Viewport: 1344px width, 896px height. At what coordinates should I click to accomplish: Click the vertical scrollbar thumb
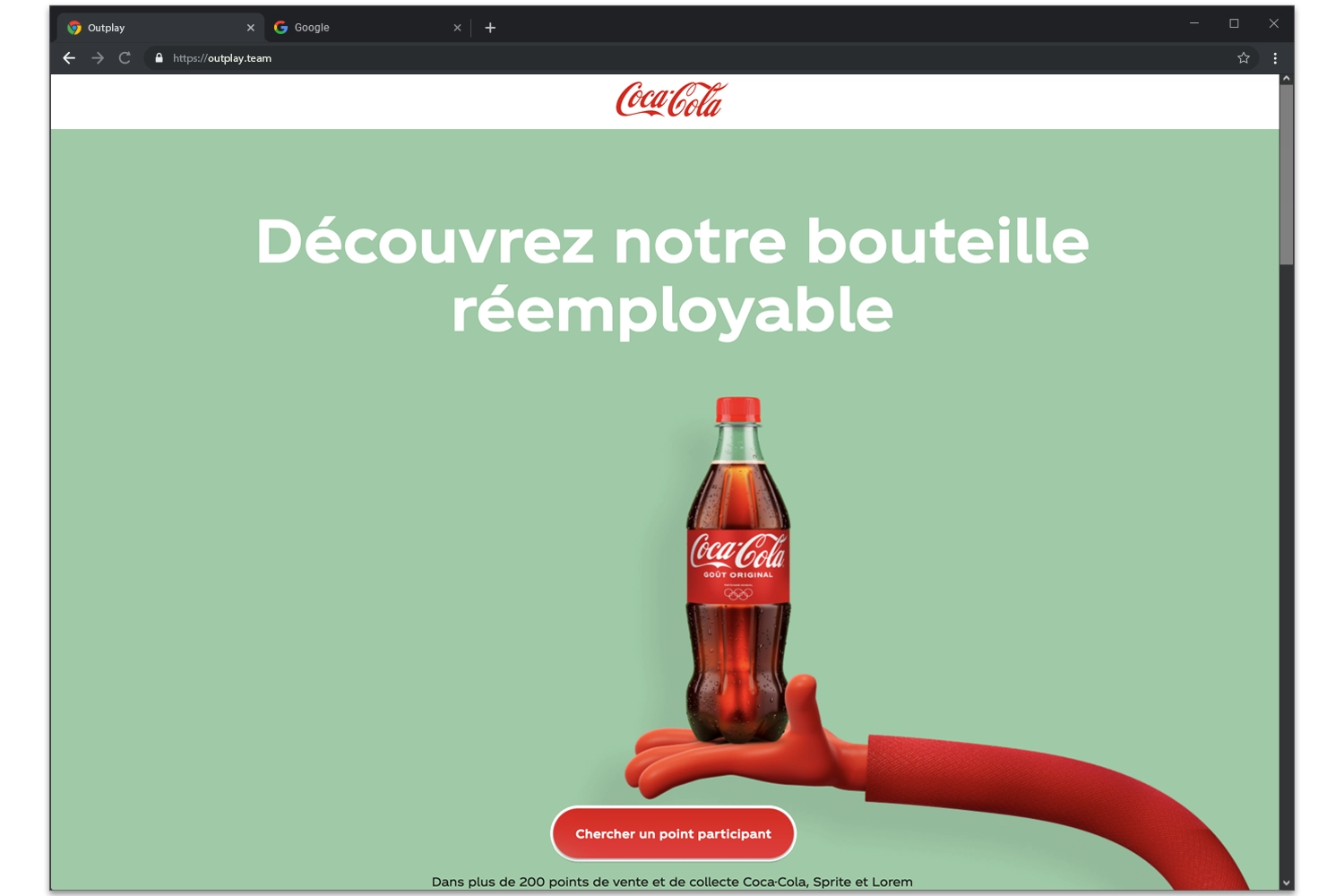pyautogui.click(x=1287, y=175)
